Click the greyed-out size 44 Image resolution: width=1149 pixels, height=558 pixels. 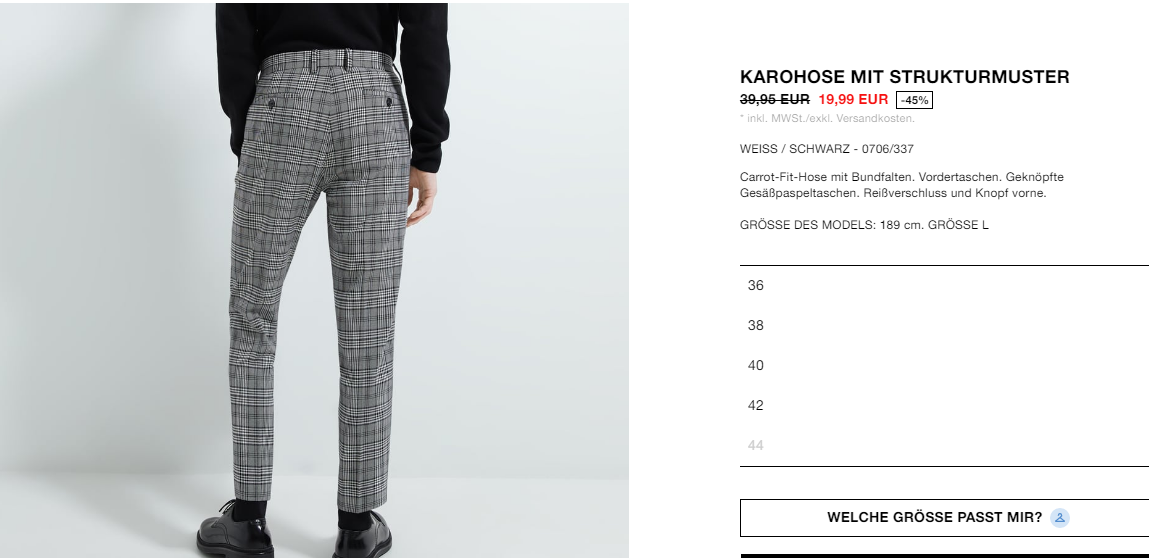(x=945, y=445)
